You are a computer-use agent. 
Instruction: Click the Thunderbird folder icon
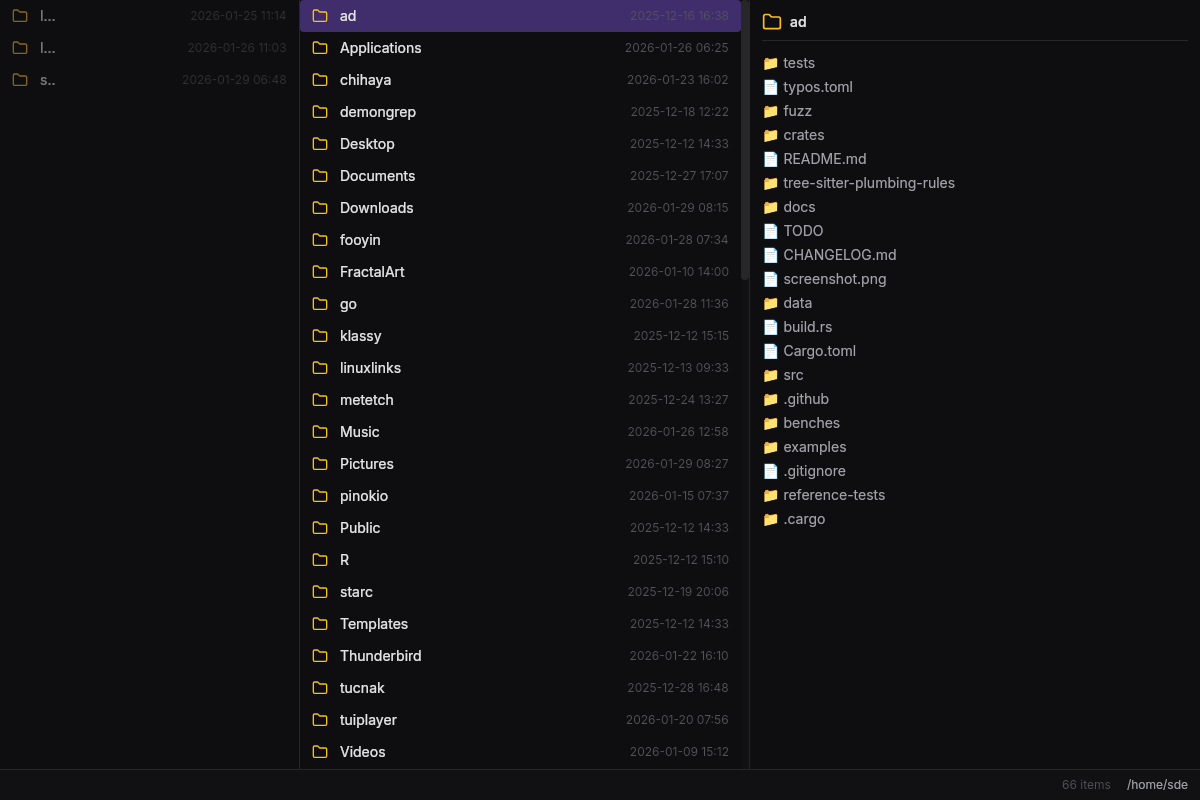(320, 656)
